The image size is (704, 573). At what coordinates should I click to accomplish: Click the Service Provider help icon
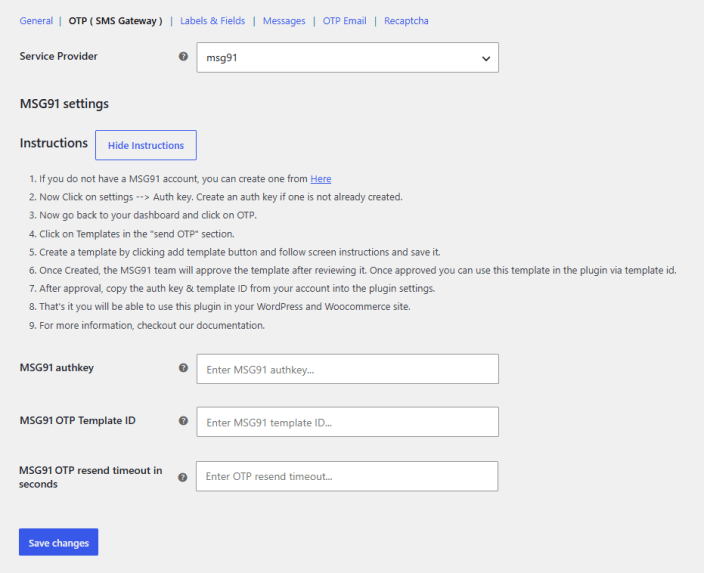tap(183, 56)
